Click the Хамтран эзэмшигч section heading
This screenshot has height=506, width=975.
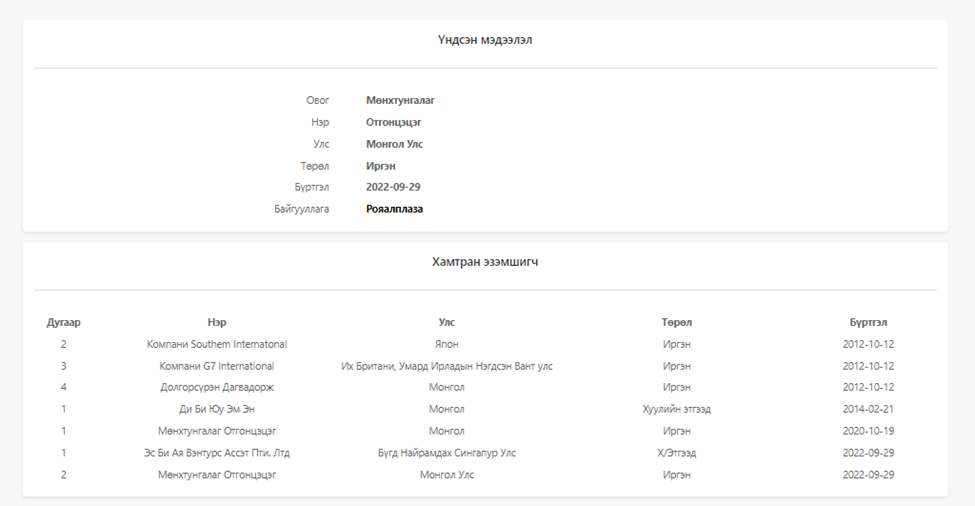point(485,262)
